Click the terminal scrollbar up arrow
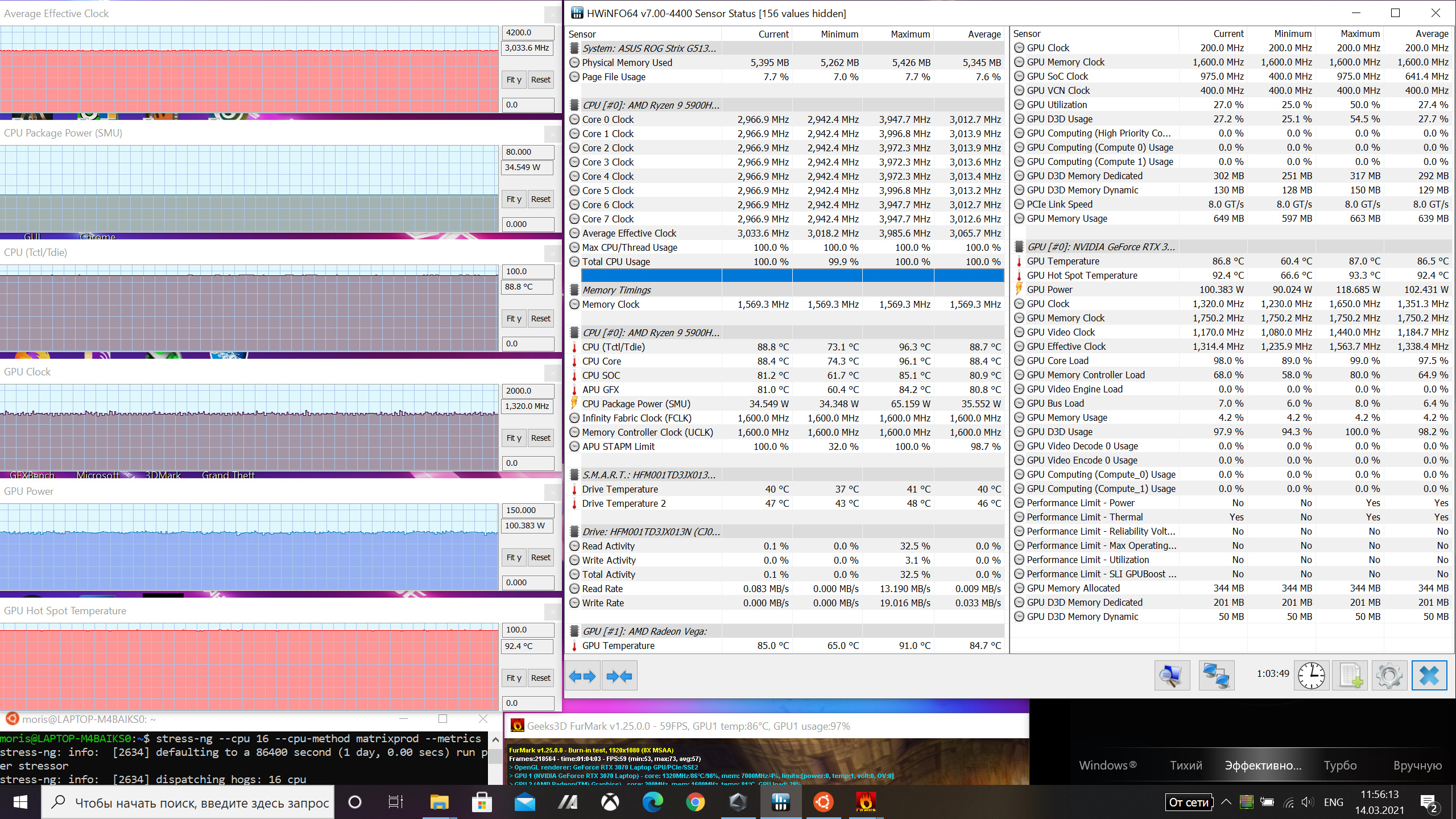Image resolution: width=1456 pixels, height=819 pixels. (495, 740)
